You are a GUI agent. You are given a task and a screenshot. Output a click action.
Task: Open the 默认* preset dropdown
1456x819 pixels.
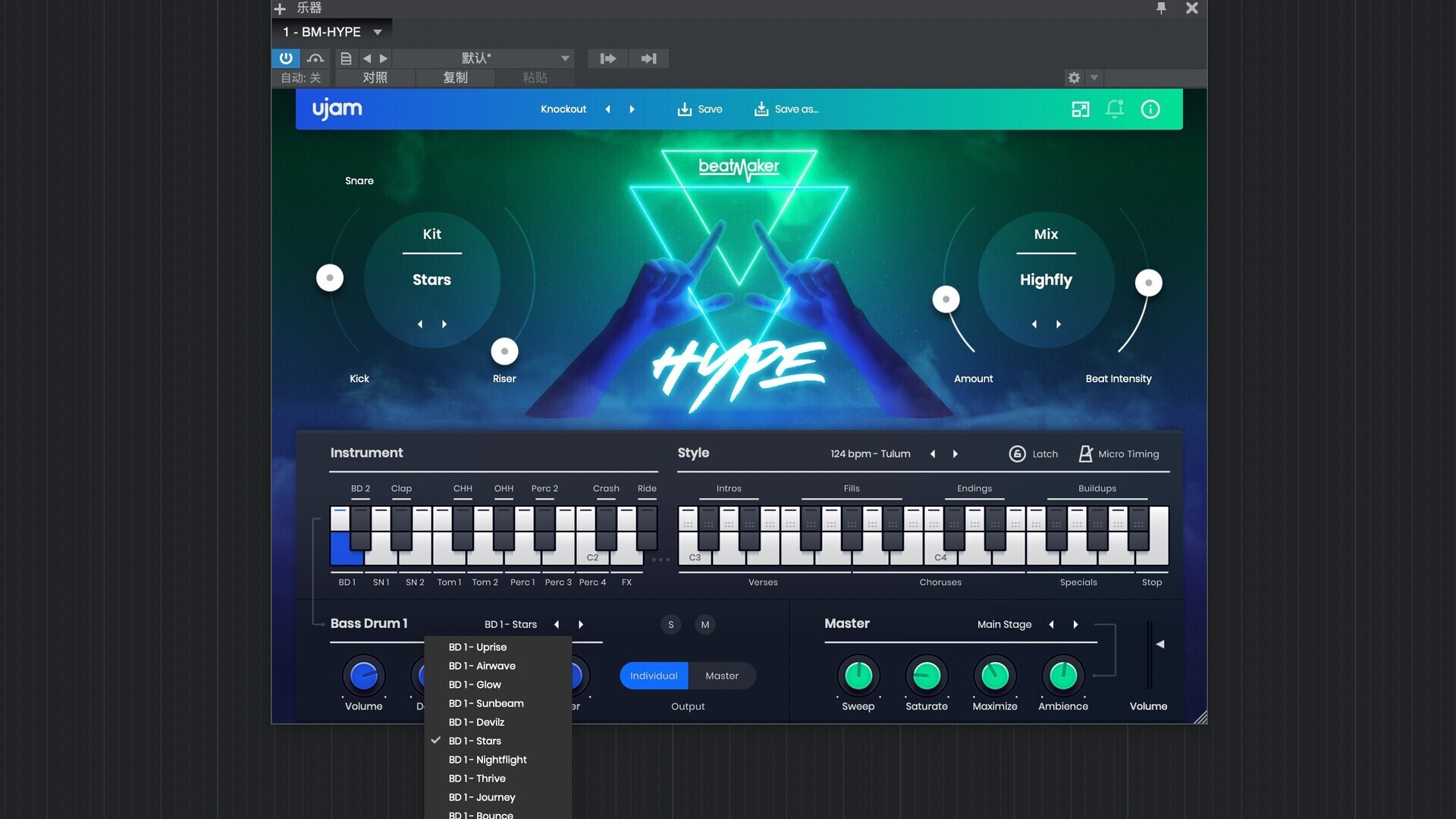click(x=484, y=58)
